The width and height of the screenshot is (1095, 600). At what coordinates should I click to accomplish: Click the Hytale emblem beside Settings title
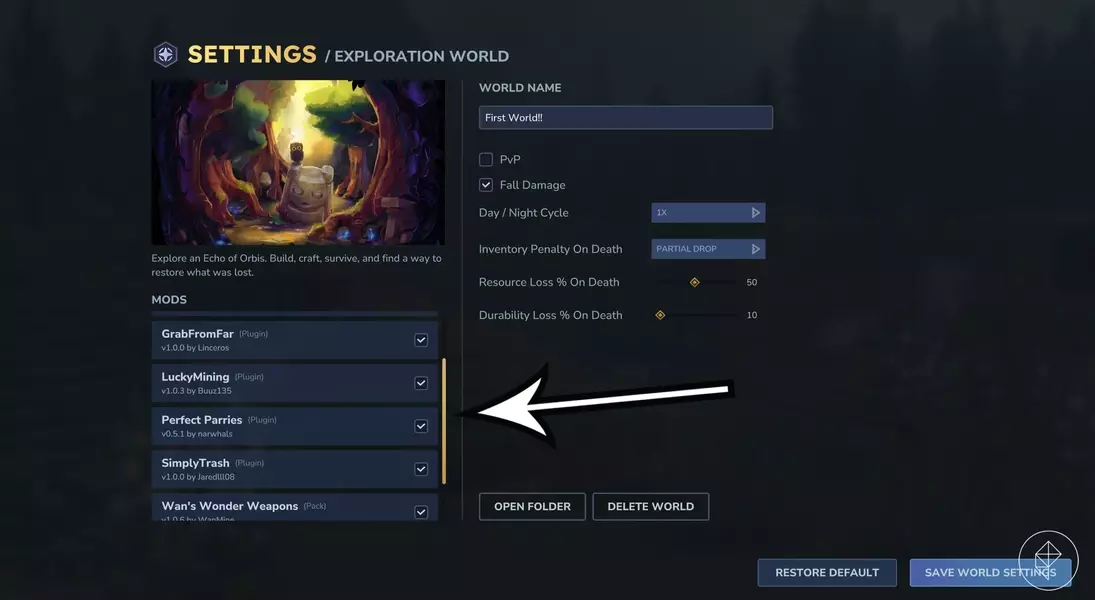[166, 54]
